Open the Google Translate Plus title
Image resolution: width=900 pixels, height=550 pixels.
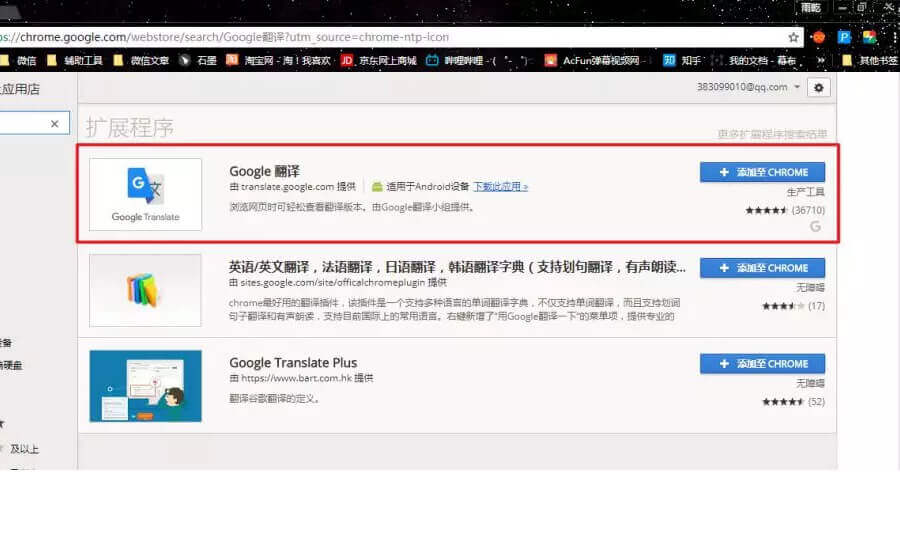pos(293,363)
